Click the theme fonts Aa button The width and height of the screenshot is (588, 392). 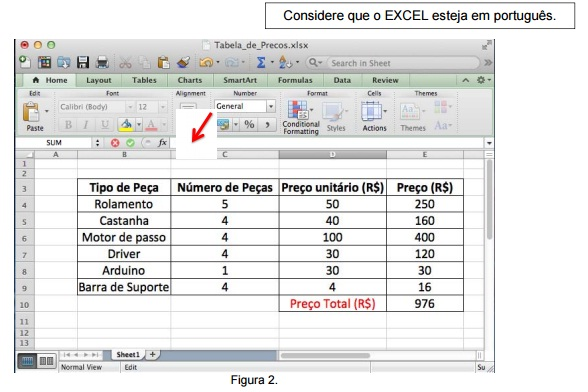coord(442,125)
